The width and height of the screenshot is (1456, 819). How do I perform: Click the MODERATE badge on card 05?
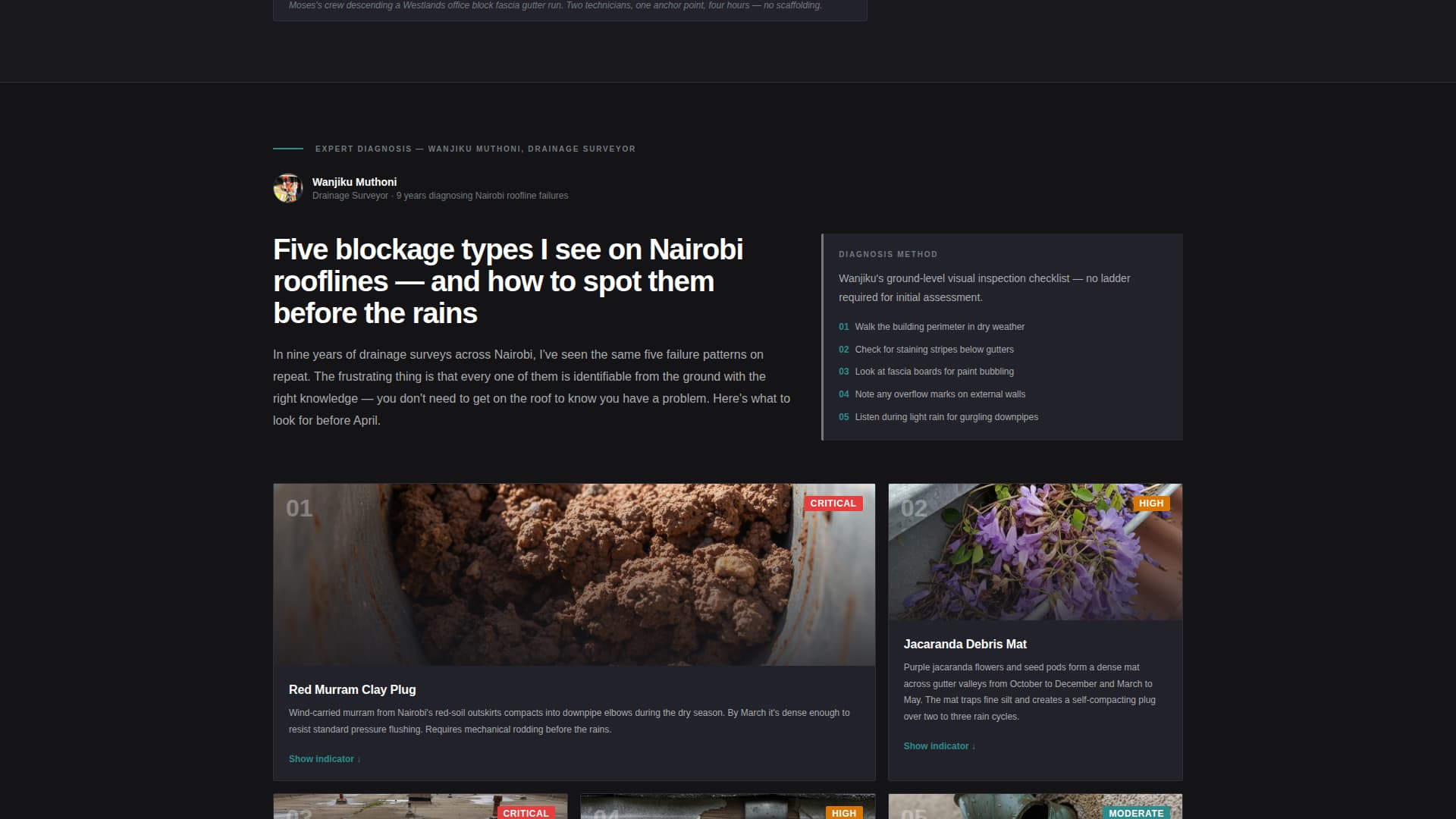(1136, 813)
